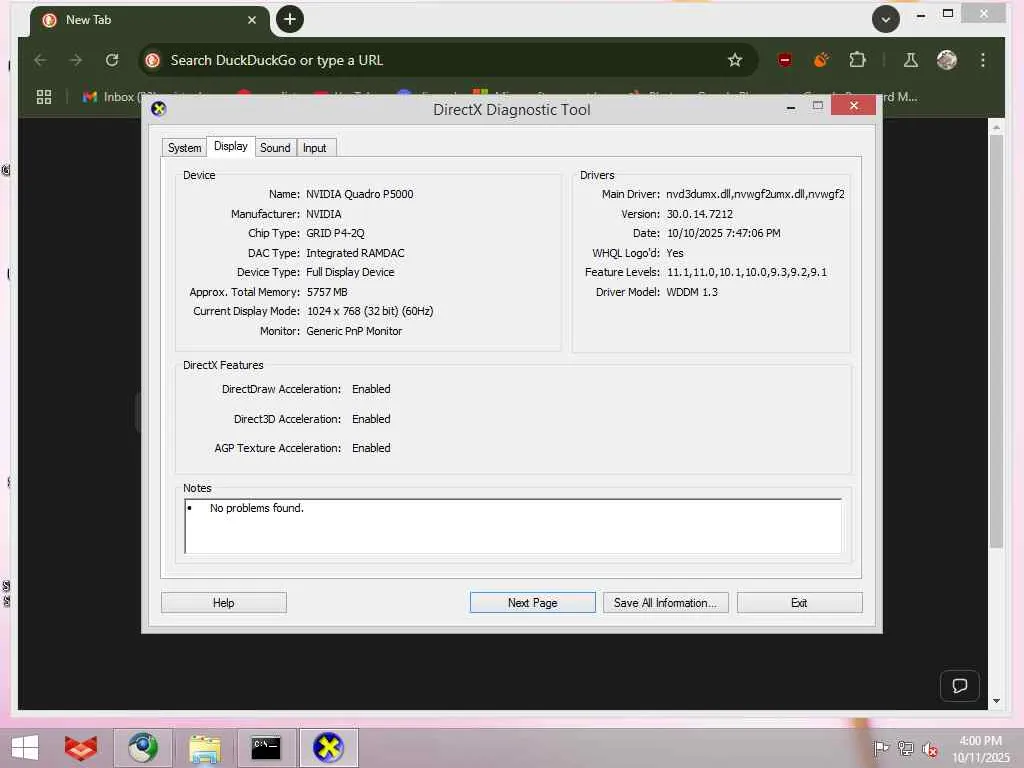Viewport: 1024px width, 768px height.
Task: Open the taskbar clock and date
Action: [x=980, y=749]
